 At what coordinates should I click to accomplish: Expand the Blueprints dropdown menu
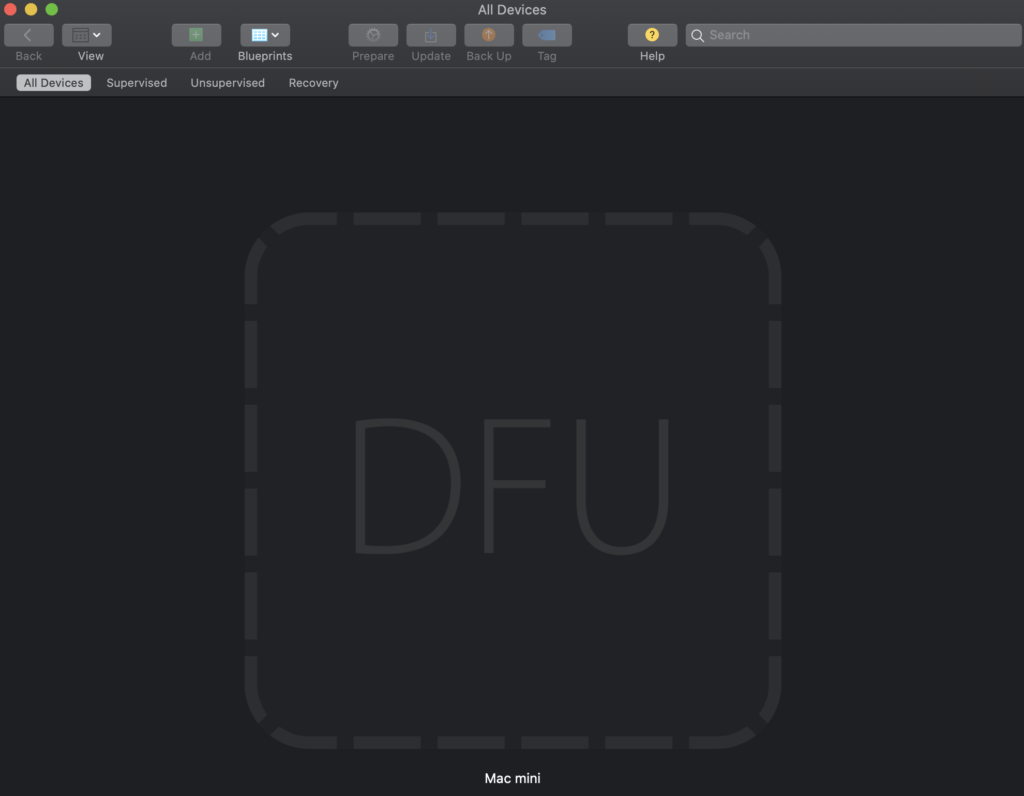265,35
